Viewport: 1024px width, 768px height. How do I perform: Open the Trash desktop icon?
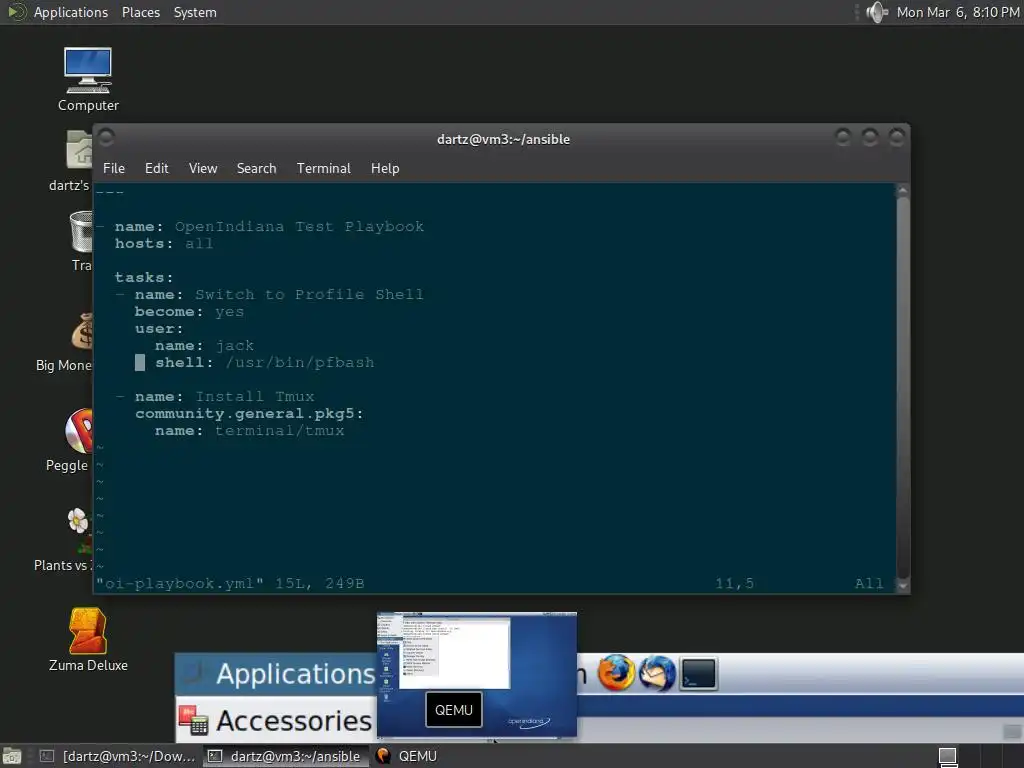(81, 232)
